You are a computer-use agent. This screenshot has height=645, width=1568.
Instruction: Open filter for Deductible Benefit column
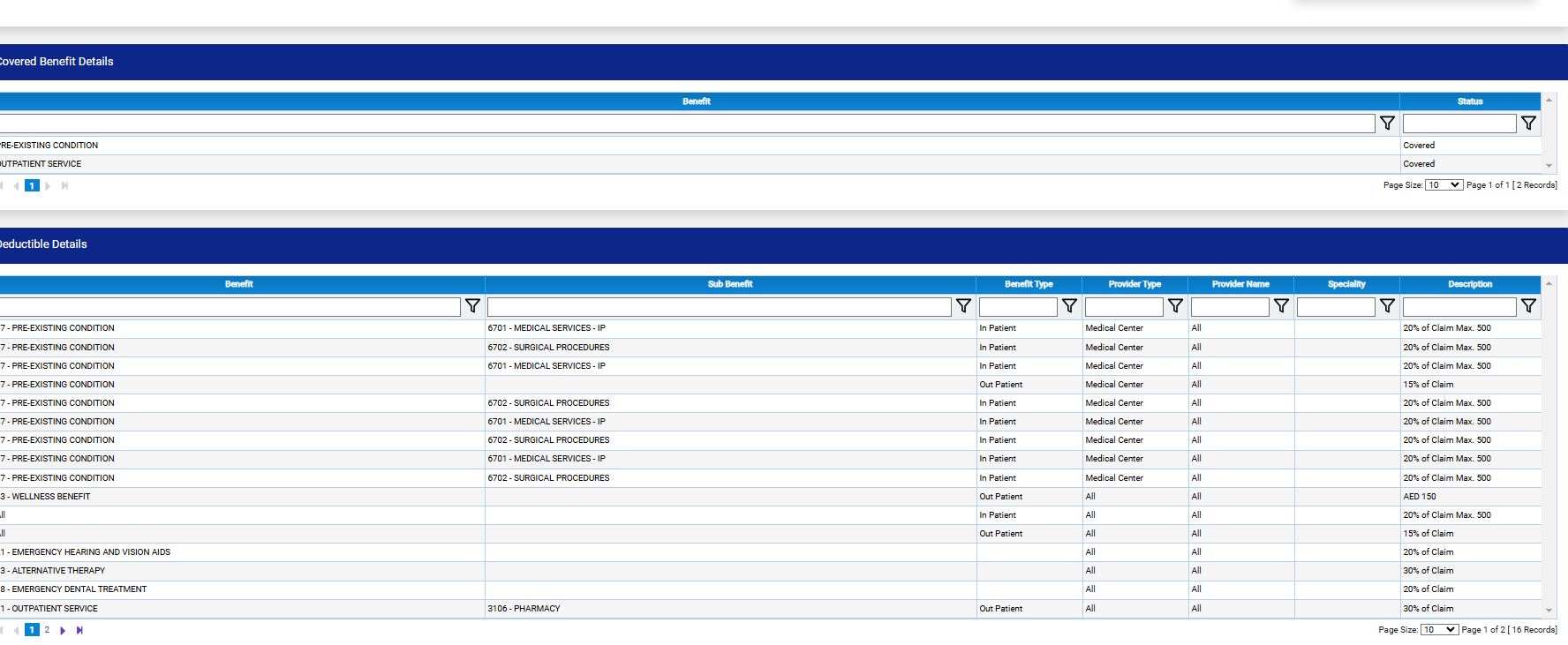pos(472,306)
